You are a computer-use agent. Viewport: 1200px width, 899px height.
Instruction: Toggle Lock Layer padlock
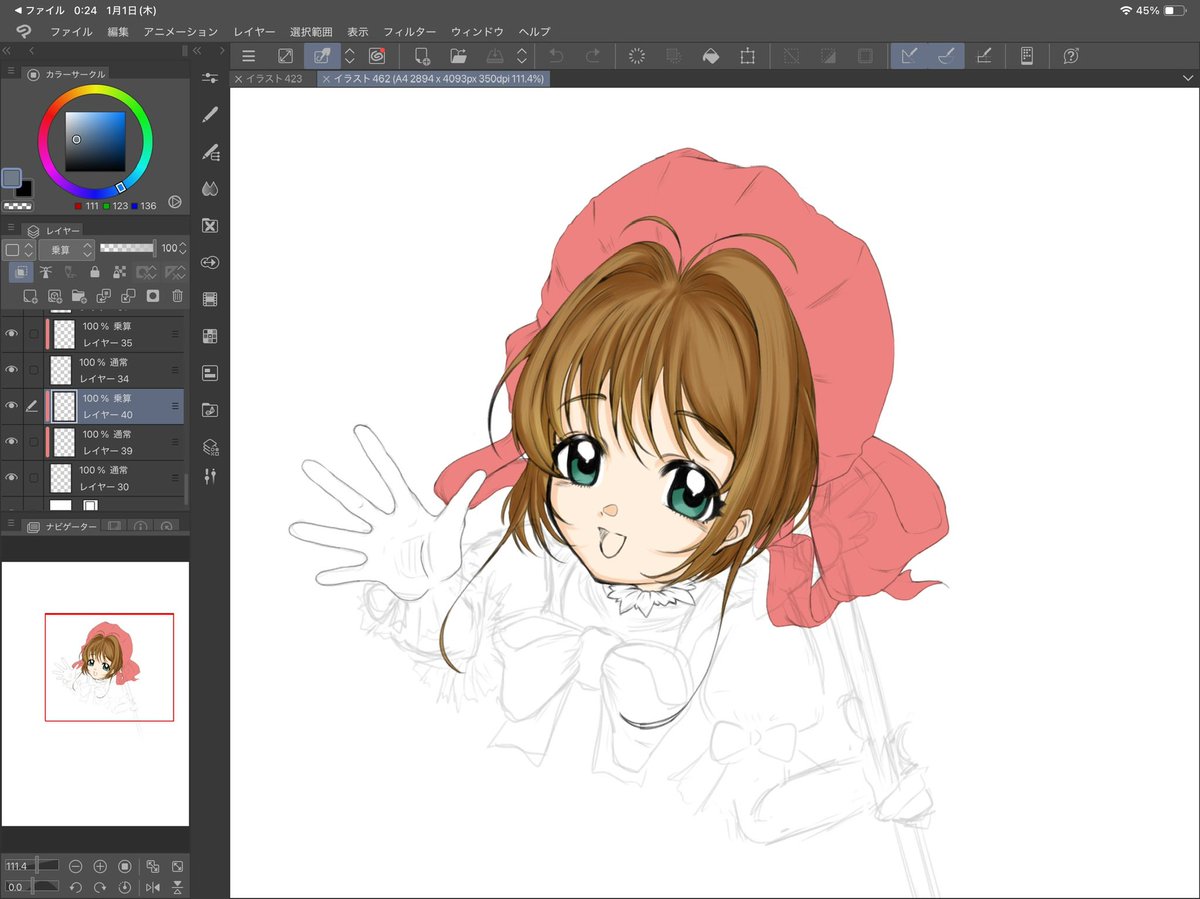point(95,272)
